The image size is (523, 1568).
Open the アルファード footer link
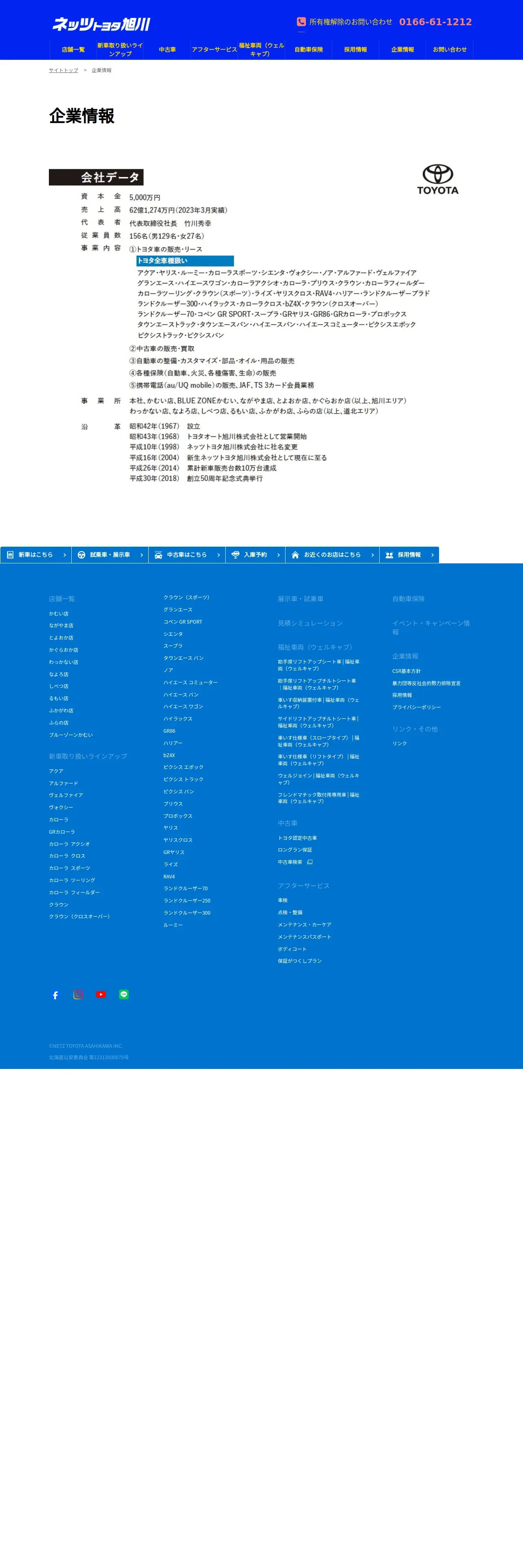click(x=64, y=784)
